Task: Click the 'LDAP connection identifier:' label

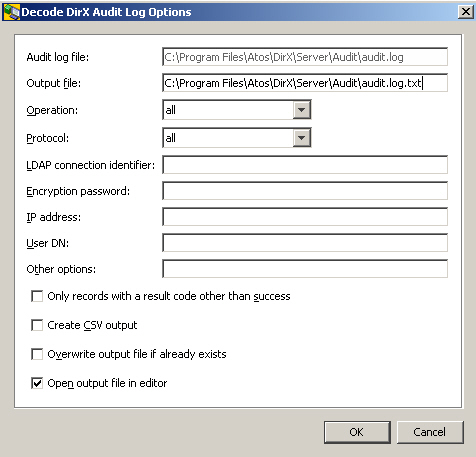Action: tap(91, 165)
